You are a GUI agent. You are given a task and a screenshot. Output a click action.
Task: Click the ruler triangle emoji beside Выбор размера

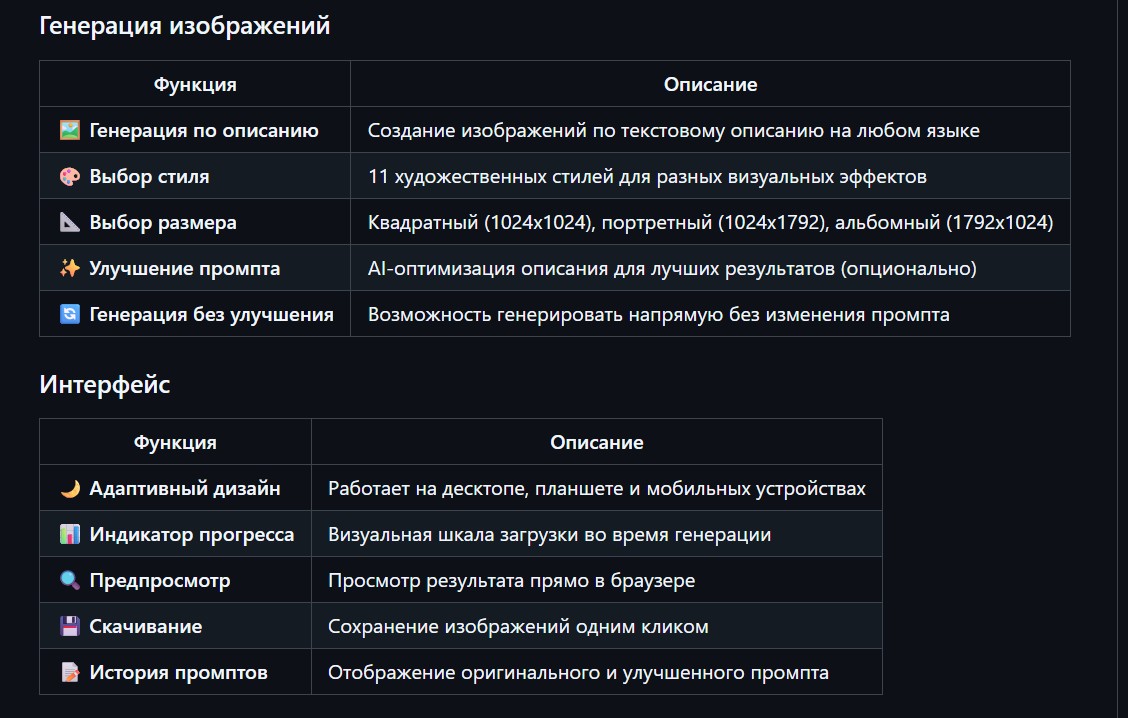pyautogui.click(x=69, y=222)
